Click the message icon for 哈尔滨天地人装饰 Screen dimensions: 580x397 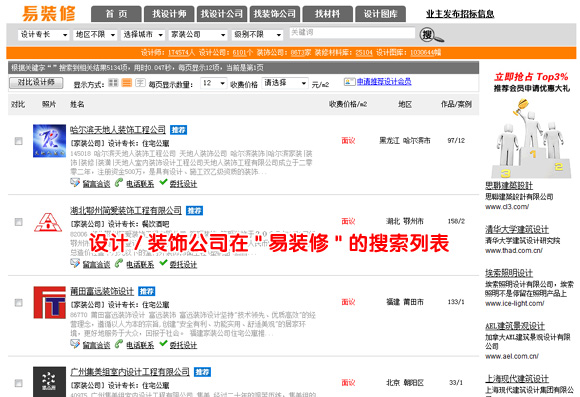coord(75,182)
